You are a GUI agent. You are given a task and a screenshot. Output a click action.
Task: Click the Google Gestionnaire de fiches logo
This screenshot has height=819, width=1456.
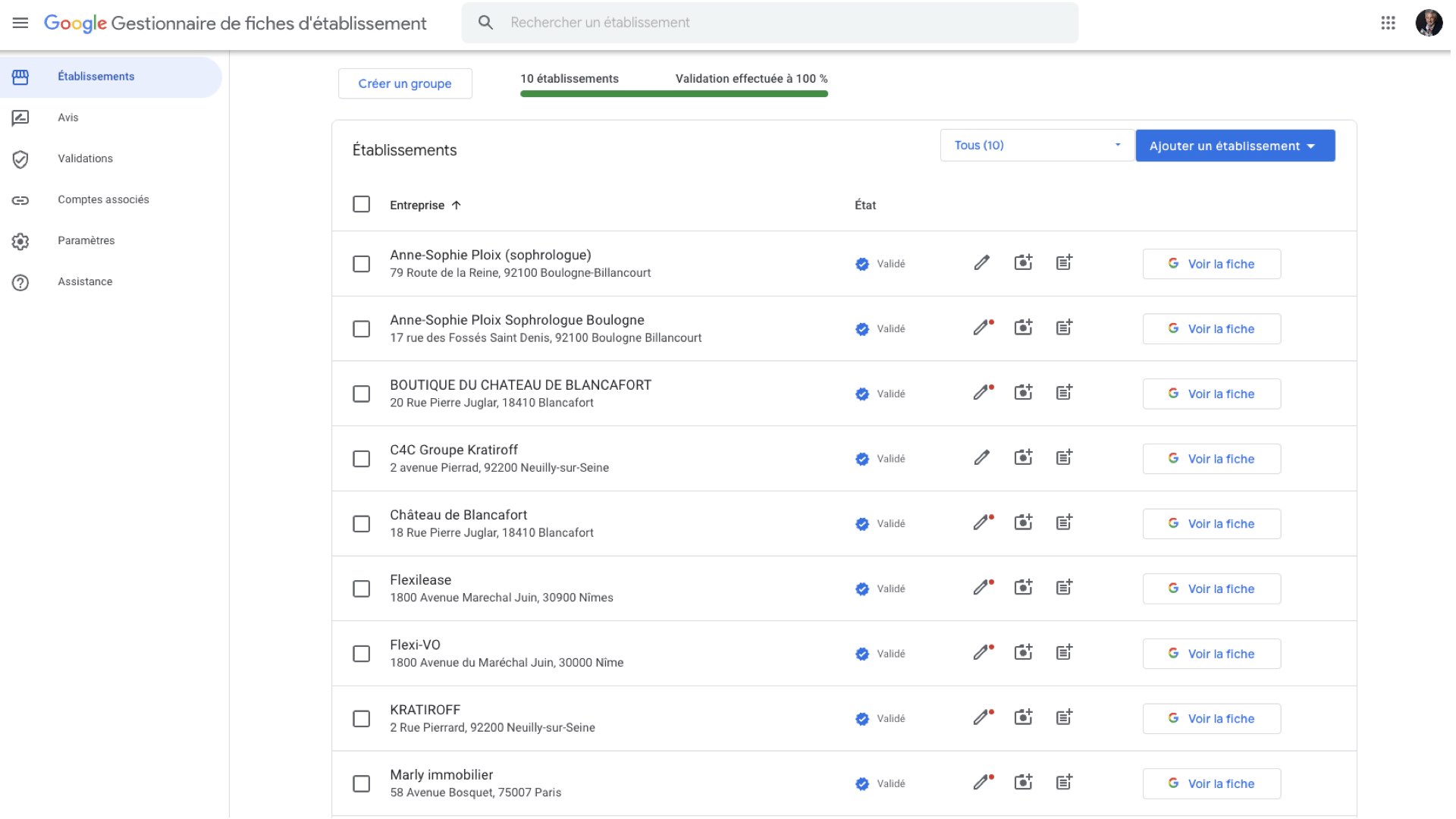tap(235, 24)
